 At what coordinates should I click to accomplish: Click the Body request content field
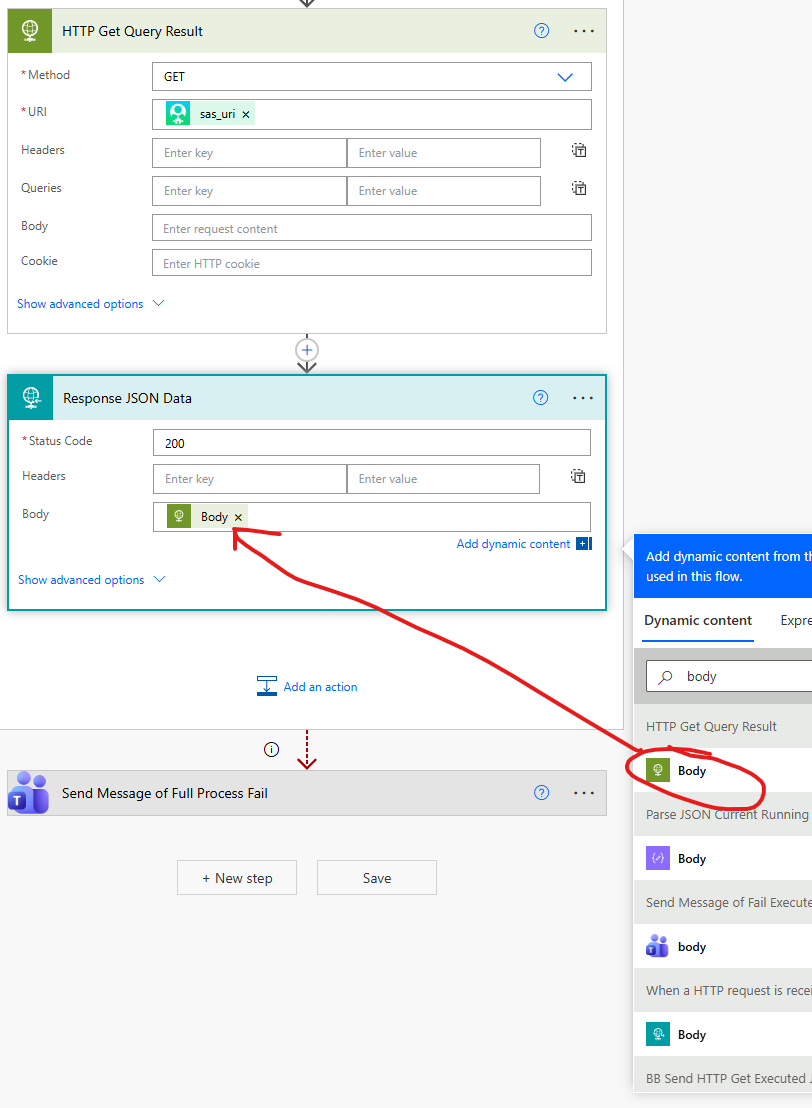[x=372, y=228]
